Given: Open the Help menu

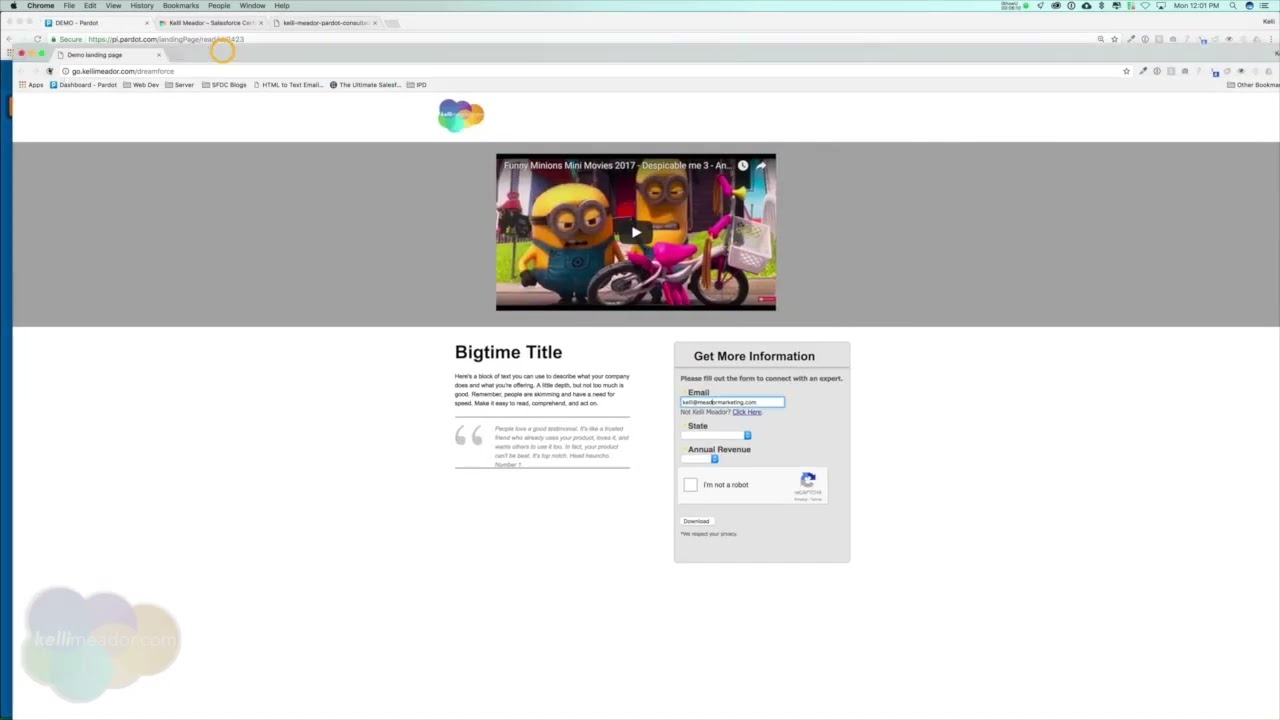Looking at the screenshot, I should [282, 6].
